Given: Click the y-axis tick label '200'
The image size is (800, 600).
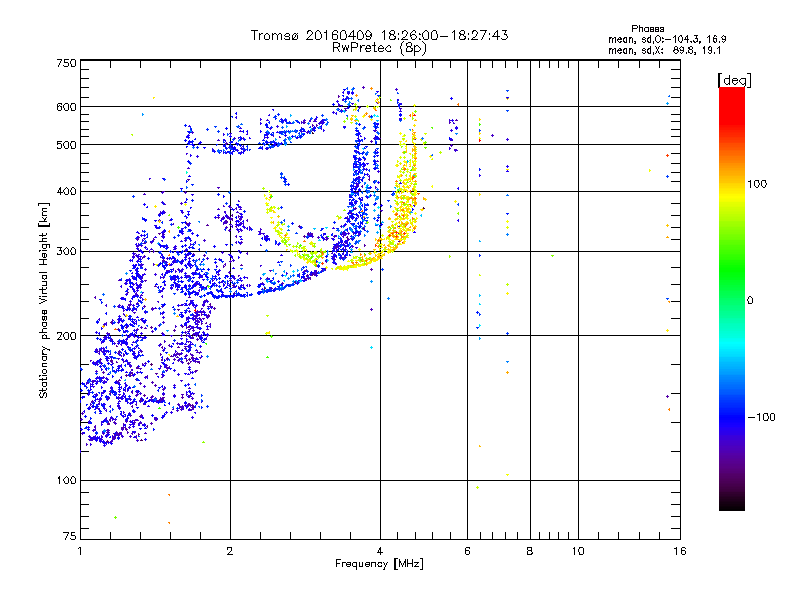Looking at the screenshot, I should tap(66, 336).
